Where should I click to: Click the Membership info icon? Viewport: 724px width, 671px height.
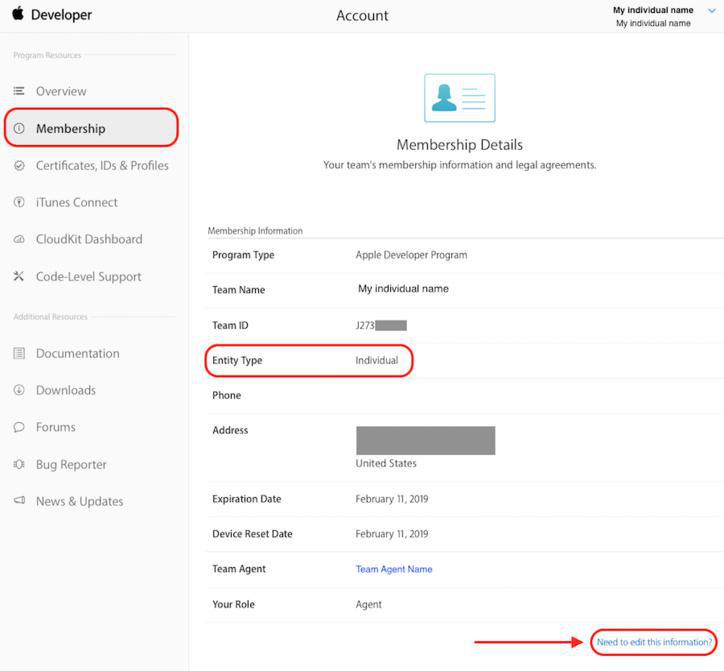coord(19,129)
